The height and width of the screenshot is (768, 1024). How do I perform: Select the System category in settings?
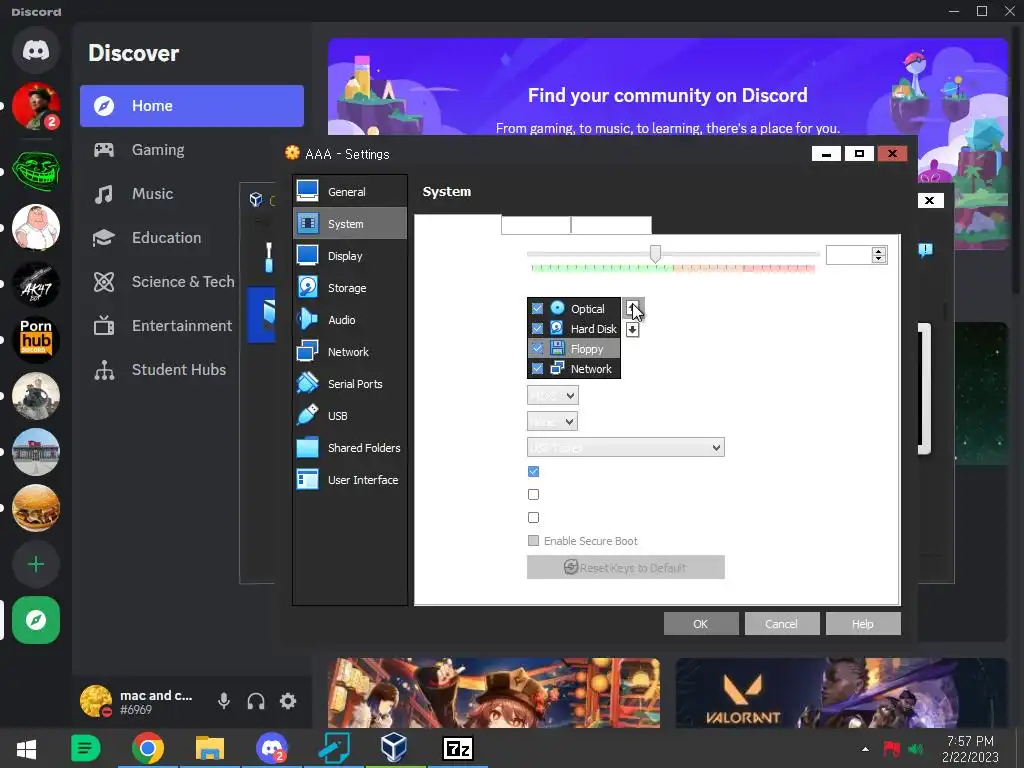click(349, 223)
